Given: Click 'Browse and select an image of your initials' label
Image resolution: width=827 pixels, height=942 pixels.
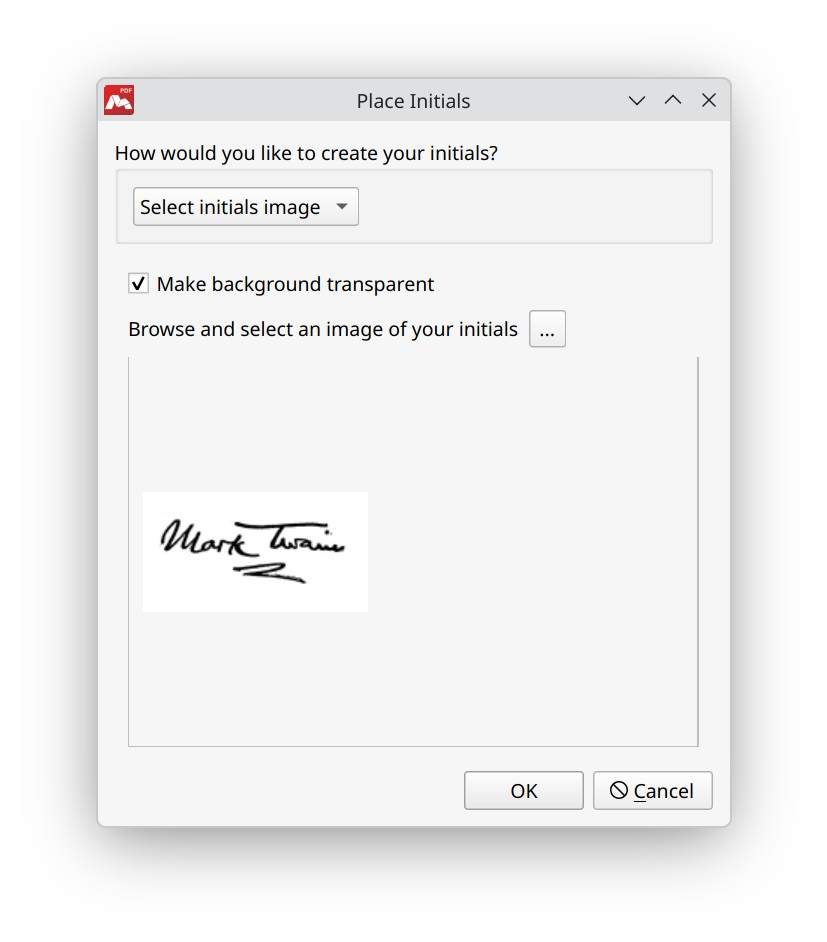Looking at the screenshot, I should (323, 329).
